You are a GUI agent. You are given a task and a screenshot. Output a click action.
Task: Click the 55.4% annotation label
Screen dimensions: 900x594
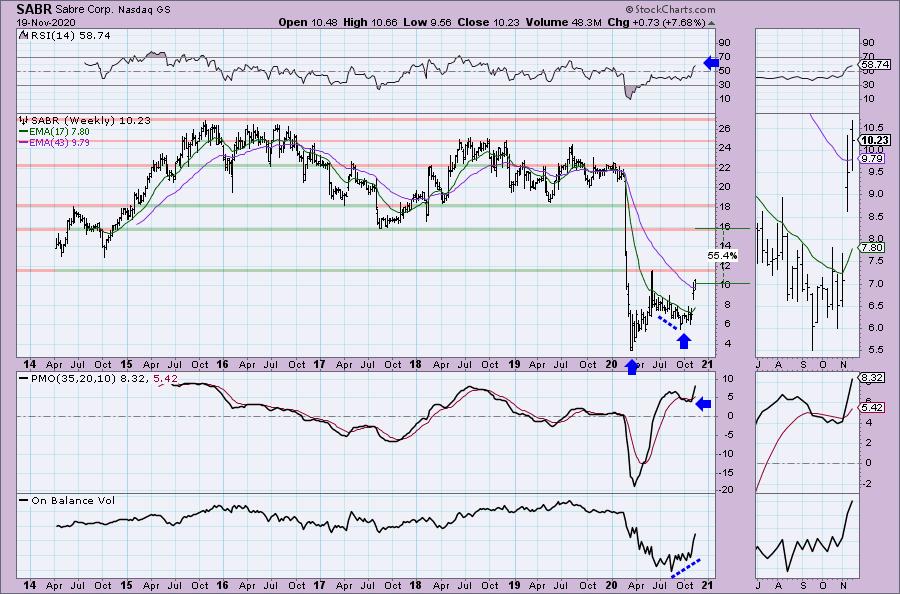(722, 255)
